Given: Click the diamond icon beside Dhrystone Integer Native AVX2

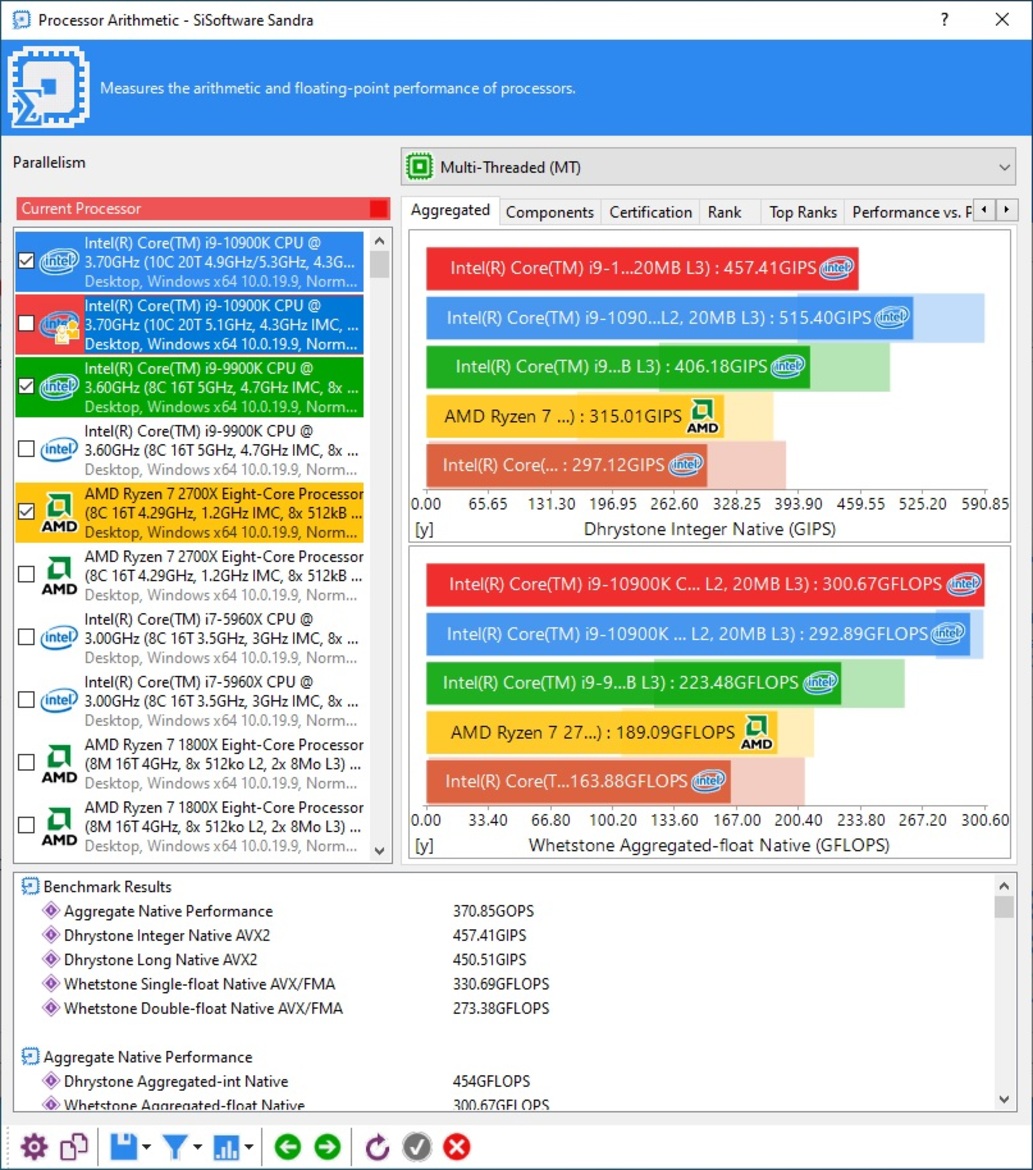Looking at the screenshot, I should coord(51,934).
